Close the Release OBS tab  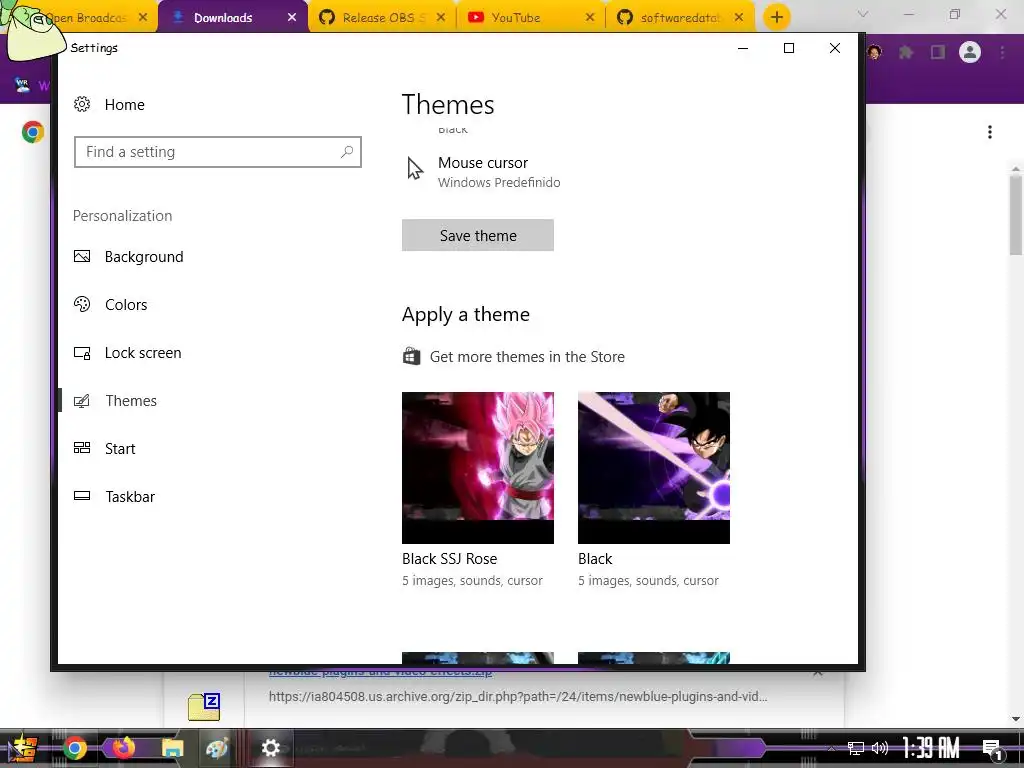[x=441, y=18]
